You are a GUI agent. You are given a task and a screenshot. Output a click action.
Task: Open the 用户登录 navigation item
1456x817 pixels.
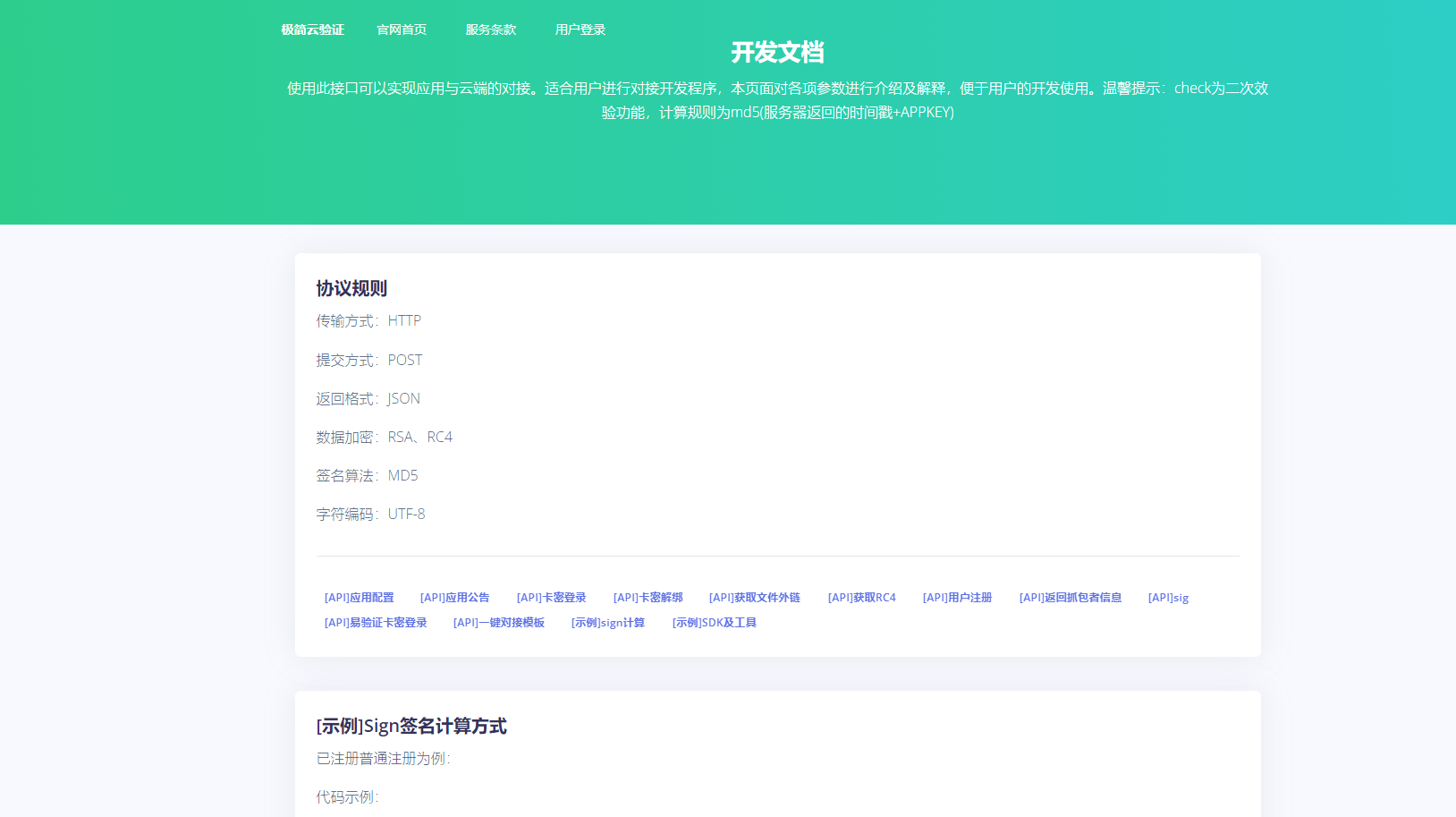point(580,30)
